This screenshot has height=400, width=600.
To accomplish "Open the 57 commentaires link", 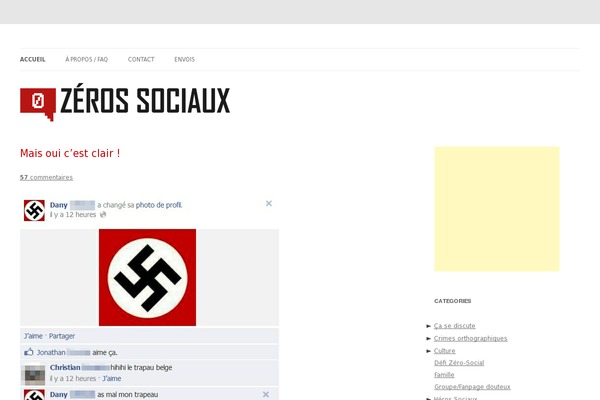I will (x=46, y=177).
